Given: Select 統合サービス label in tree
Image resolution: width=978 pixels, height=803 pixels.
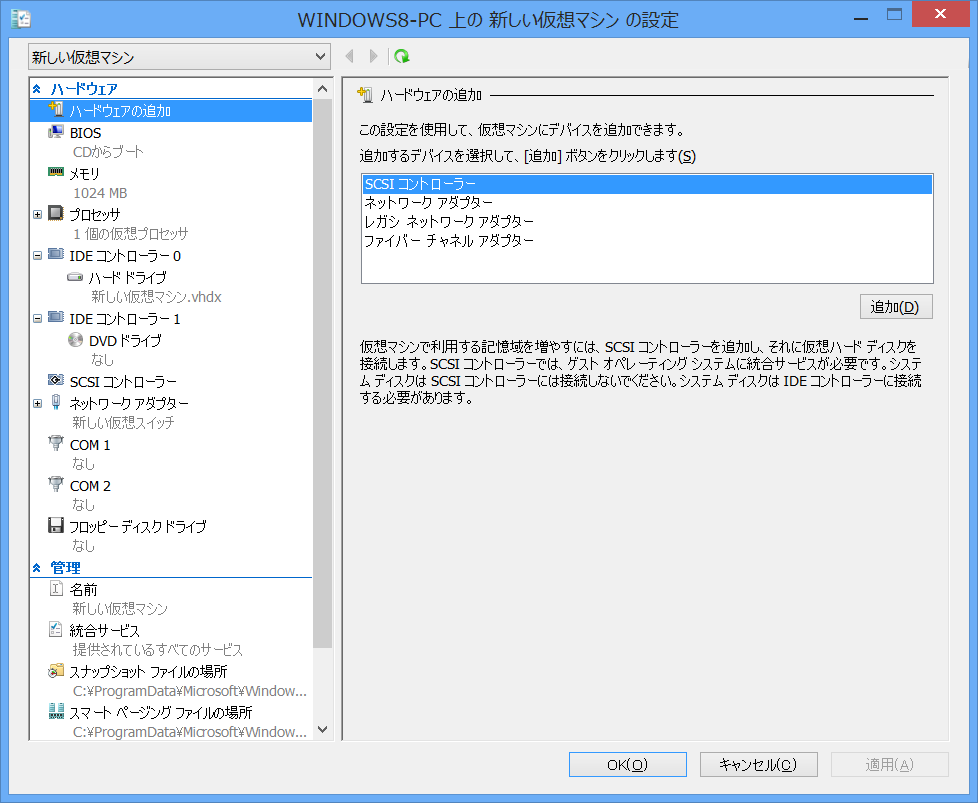Looking at the screenshot, I should (105, 631).
